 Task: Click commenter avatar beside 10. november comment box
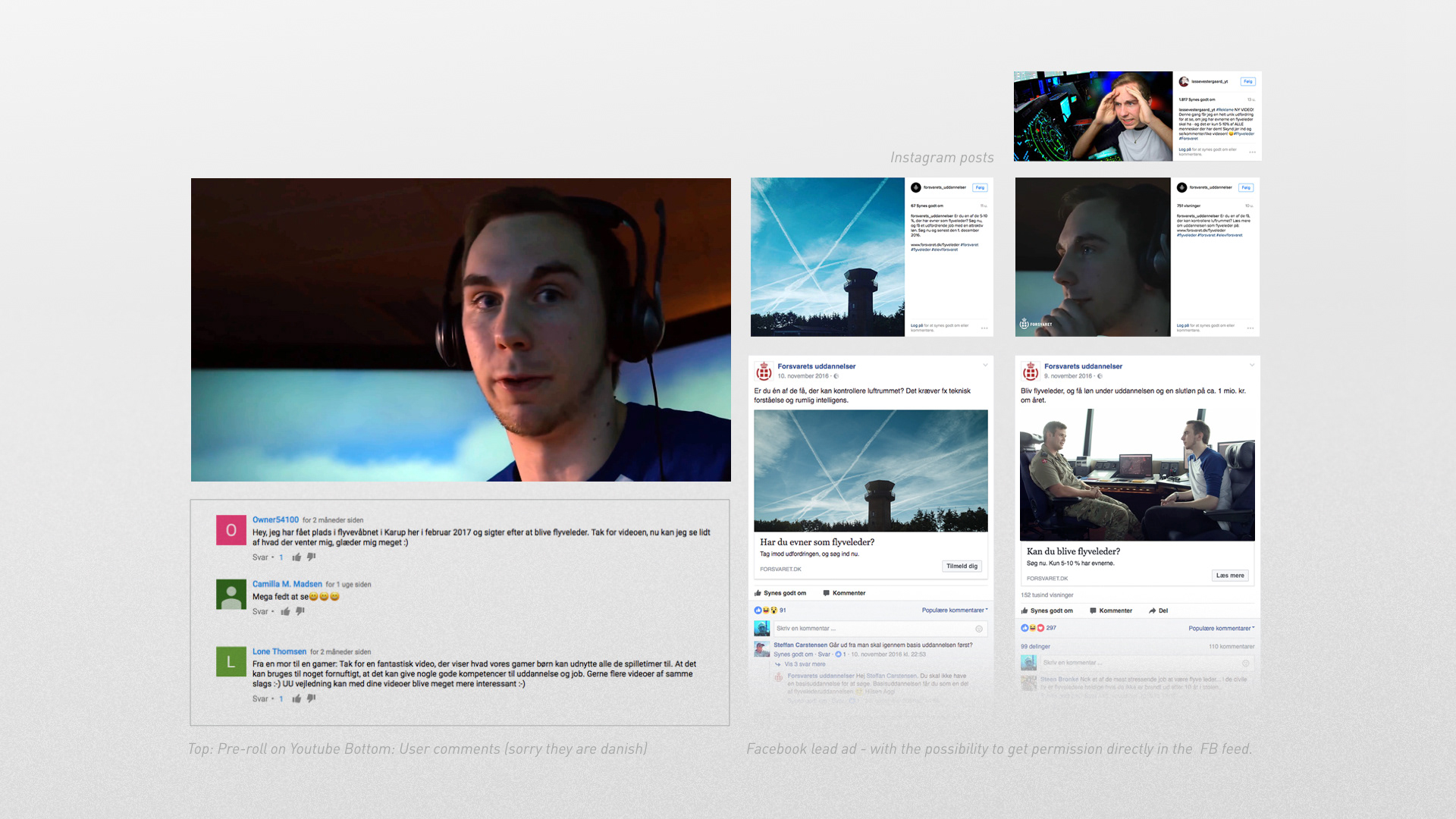pos(761,629)
